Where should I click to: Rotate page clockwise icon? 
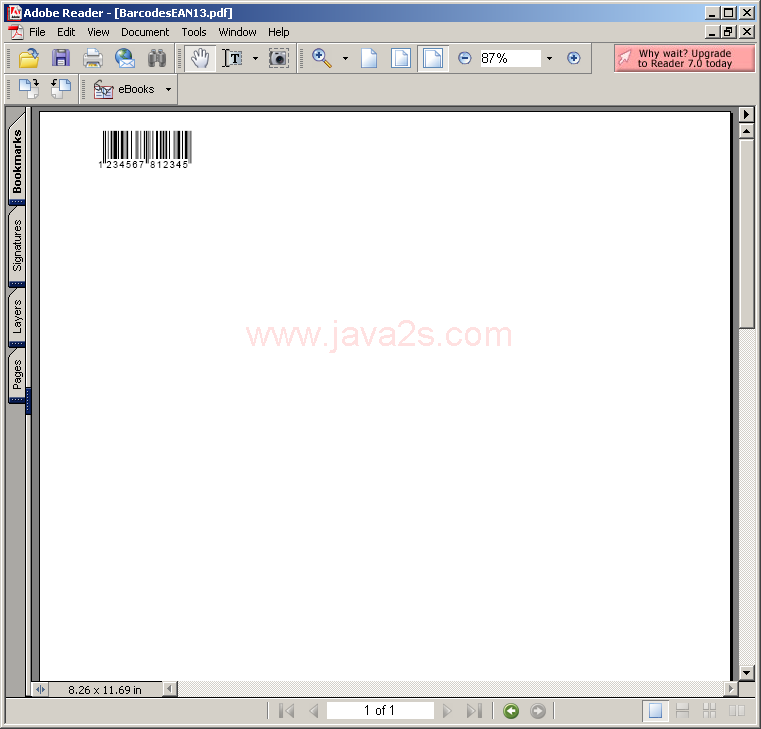coord(29,89)
